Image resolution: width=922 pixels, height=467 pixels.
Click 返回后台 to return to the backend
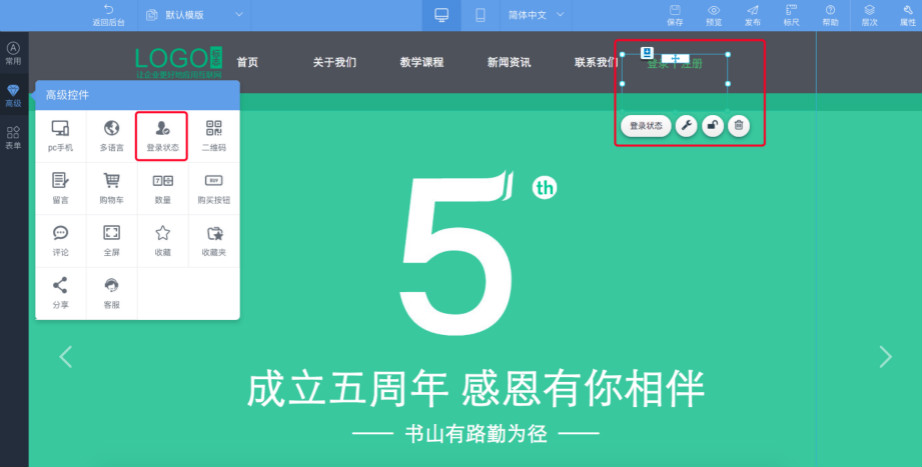[x=108, y=14]
